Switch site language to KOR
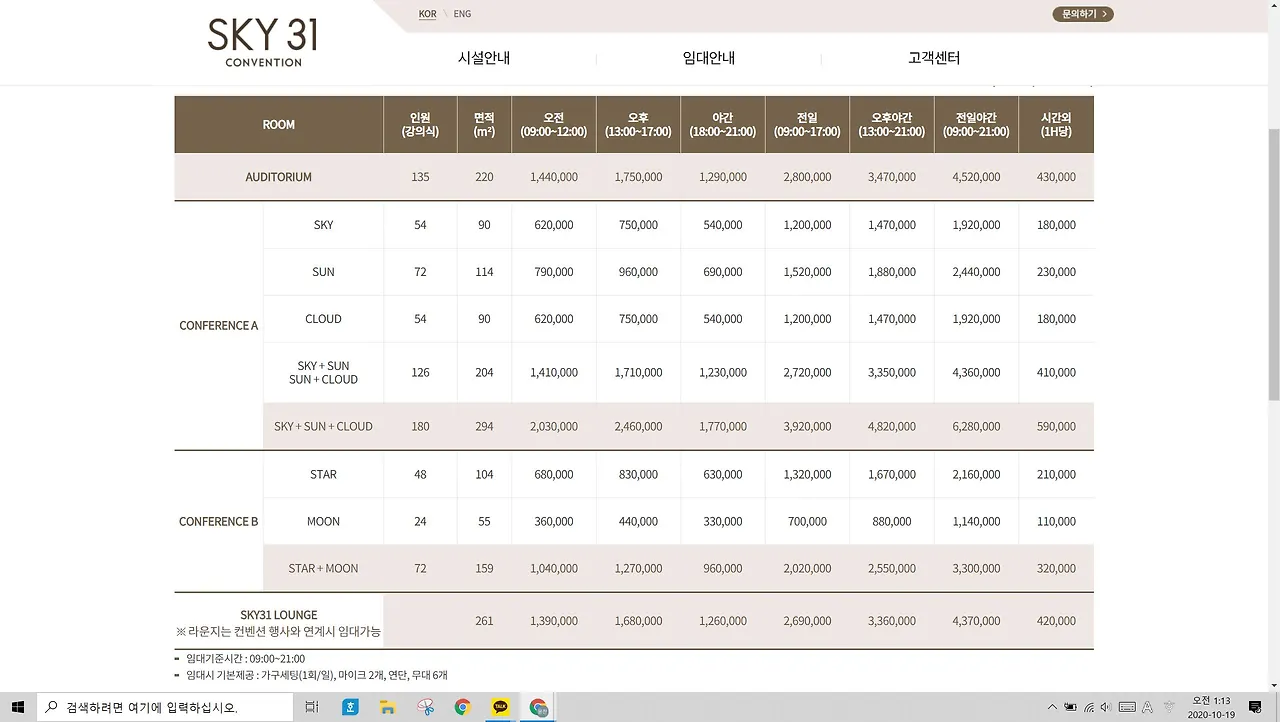The width and height of the screenshot is (1280, 722). pos(427,14)
